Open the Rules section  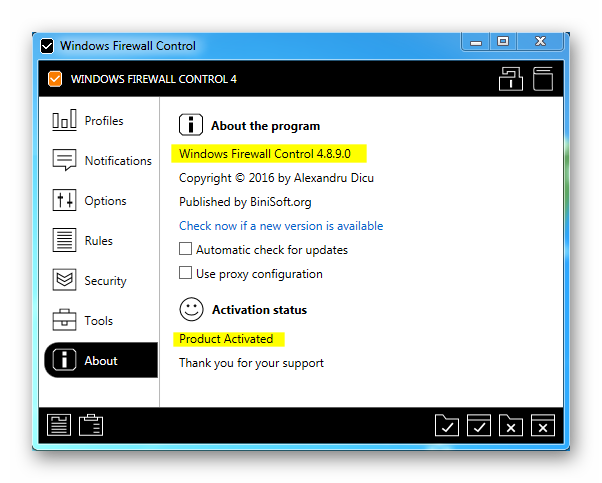coord(101,240)
